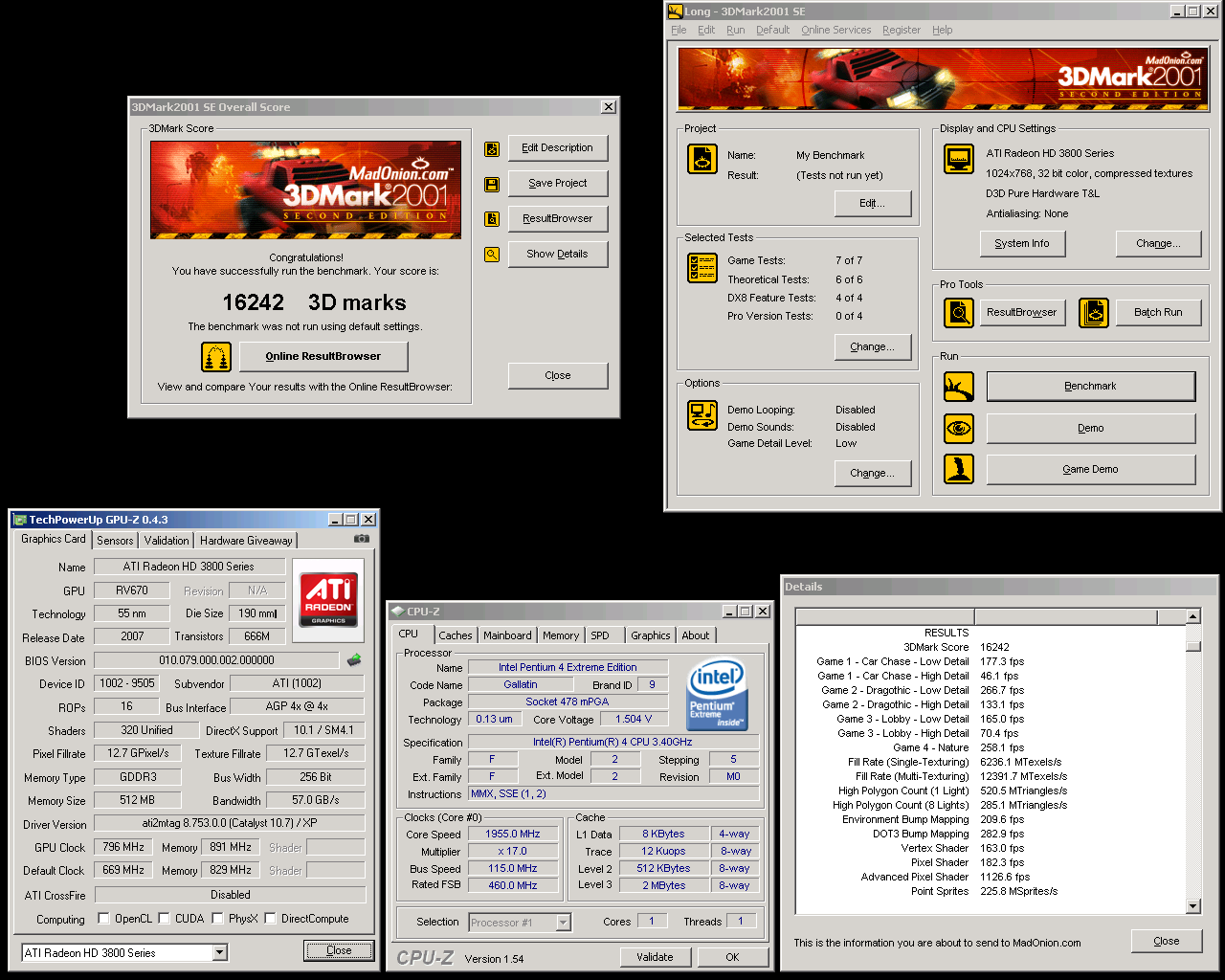The width and height of the screenshot is (1225, 980).
Task: Click the 3DMark2001 SE title bar icon
Action: point(676,11)
